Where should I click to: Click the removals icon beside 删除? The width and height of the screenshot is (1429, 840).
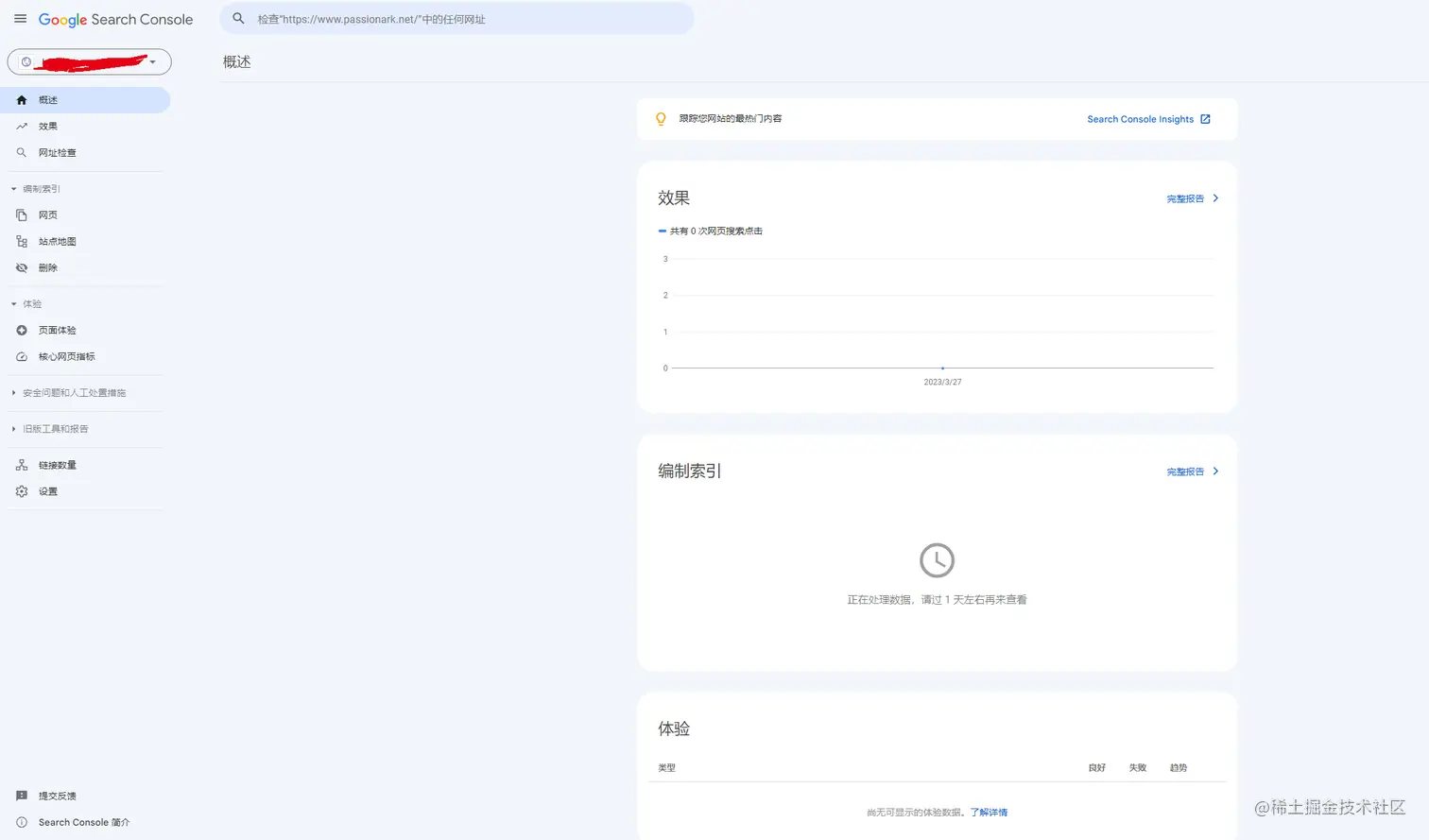click(x=22, y=268)
